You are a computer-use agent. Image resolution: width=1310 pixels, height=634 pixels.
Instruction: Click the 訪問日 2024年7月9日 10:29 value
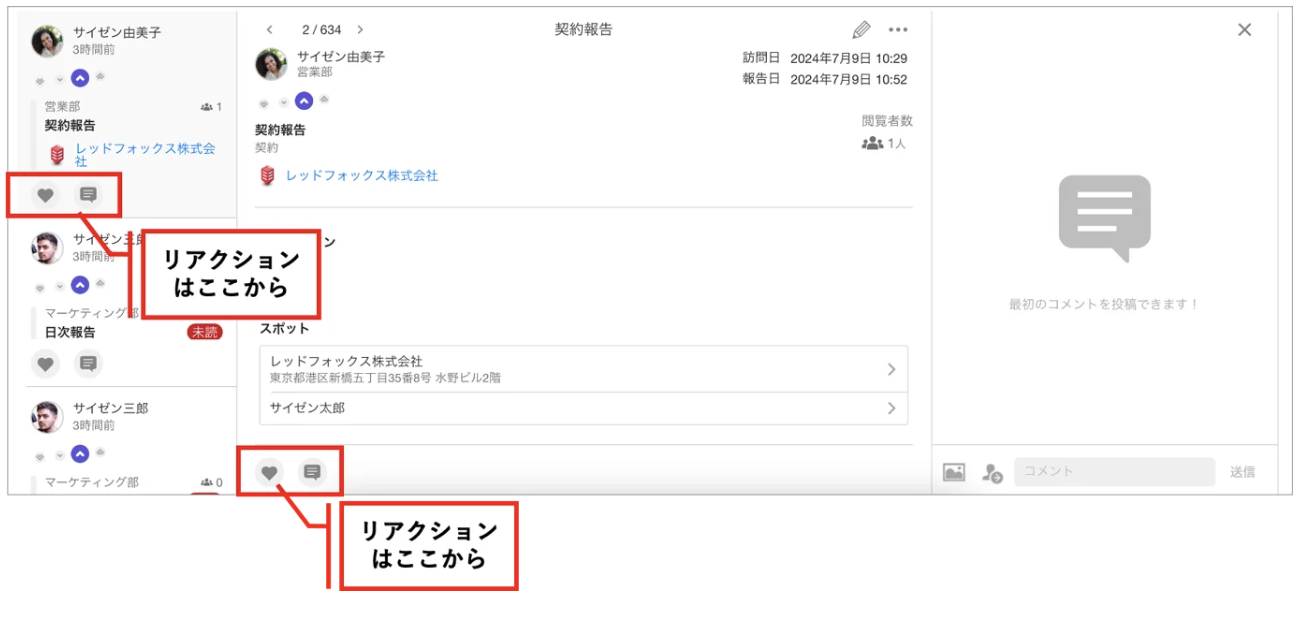849,58
